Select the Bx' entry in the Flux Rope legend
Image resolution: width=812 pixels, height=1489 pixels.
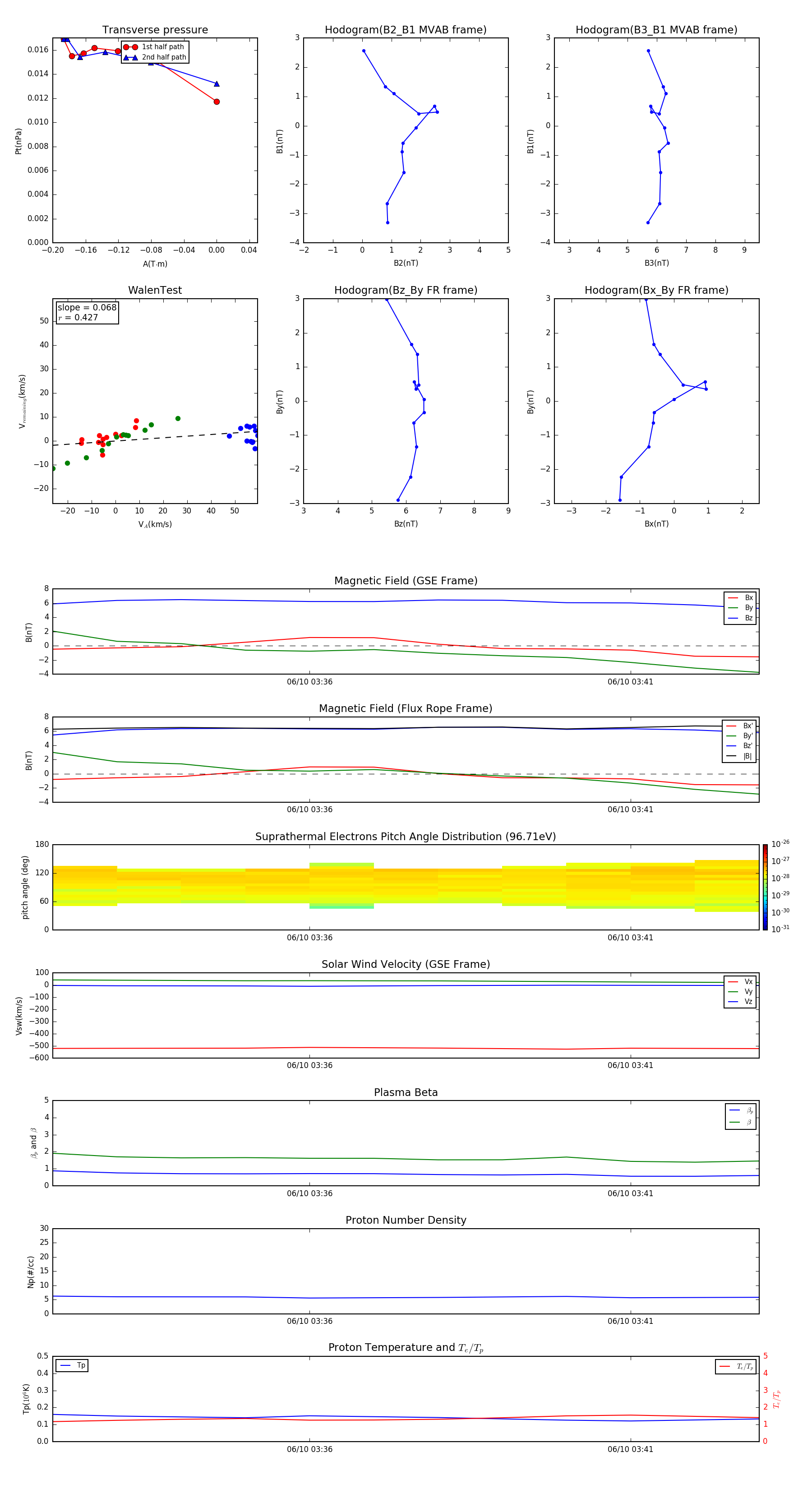click(739, 726)
